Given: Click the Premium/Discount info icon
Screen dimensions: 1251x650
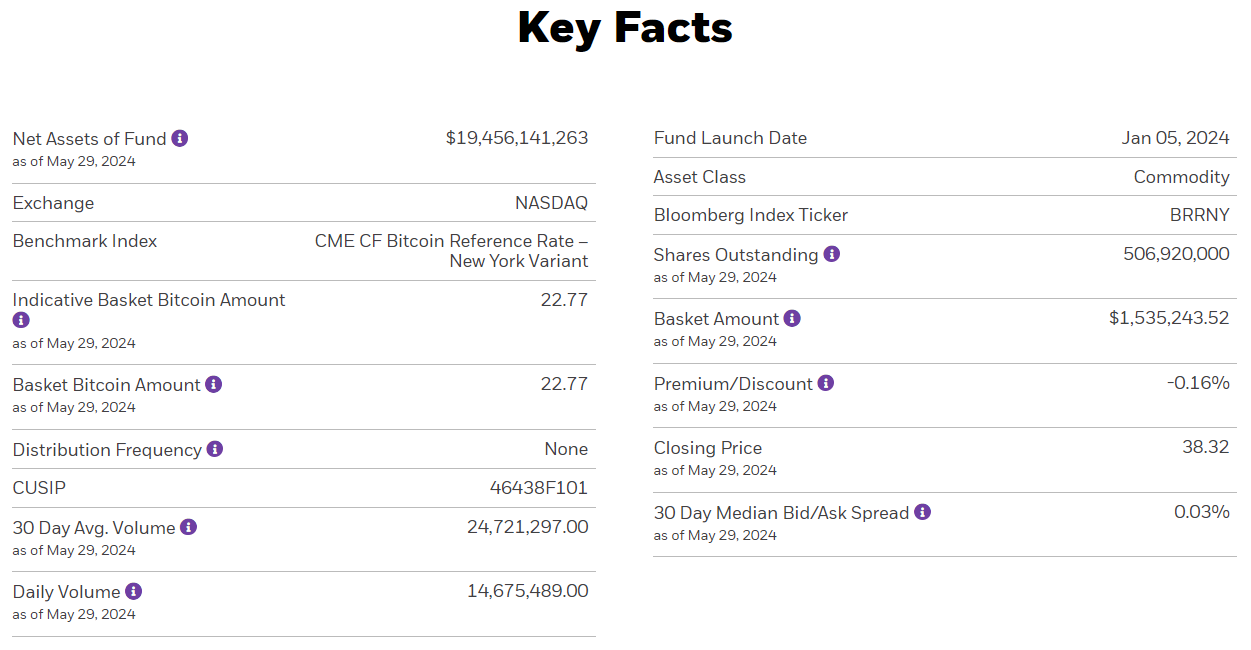Looking at the screenshot, I should 825,383.
